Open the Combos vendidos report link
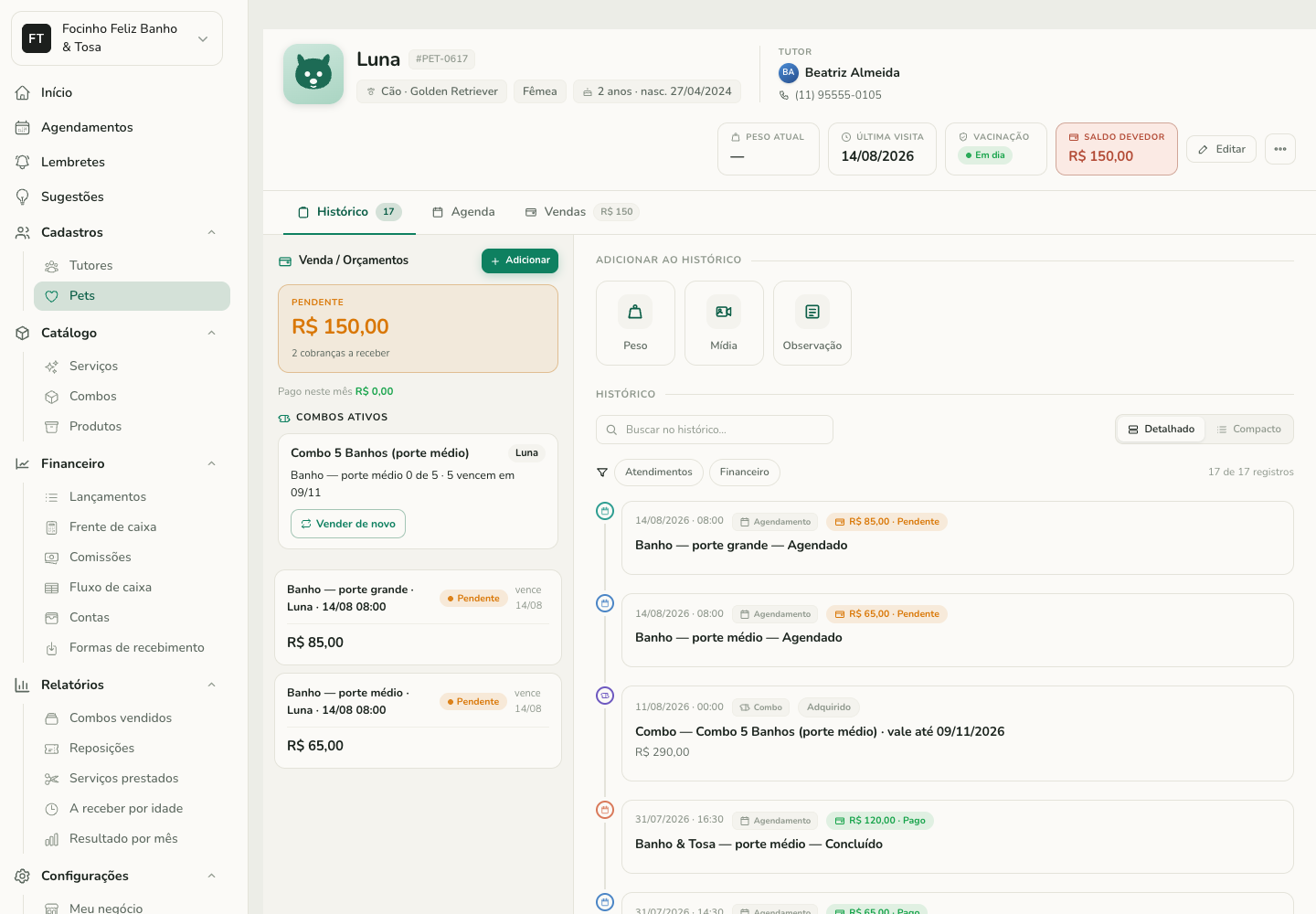 click(132, 718)
